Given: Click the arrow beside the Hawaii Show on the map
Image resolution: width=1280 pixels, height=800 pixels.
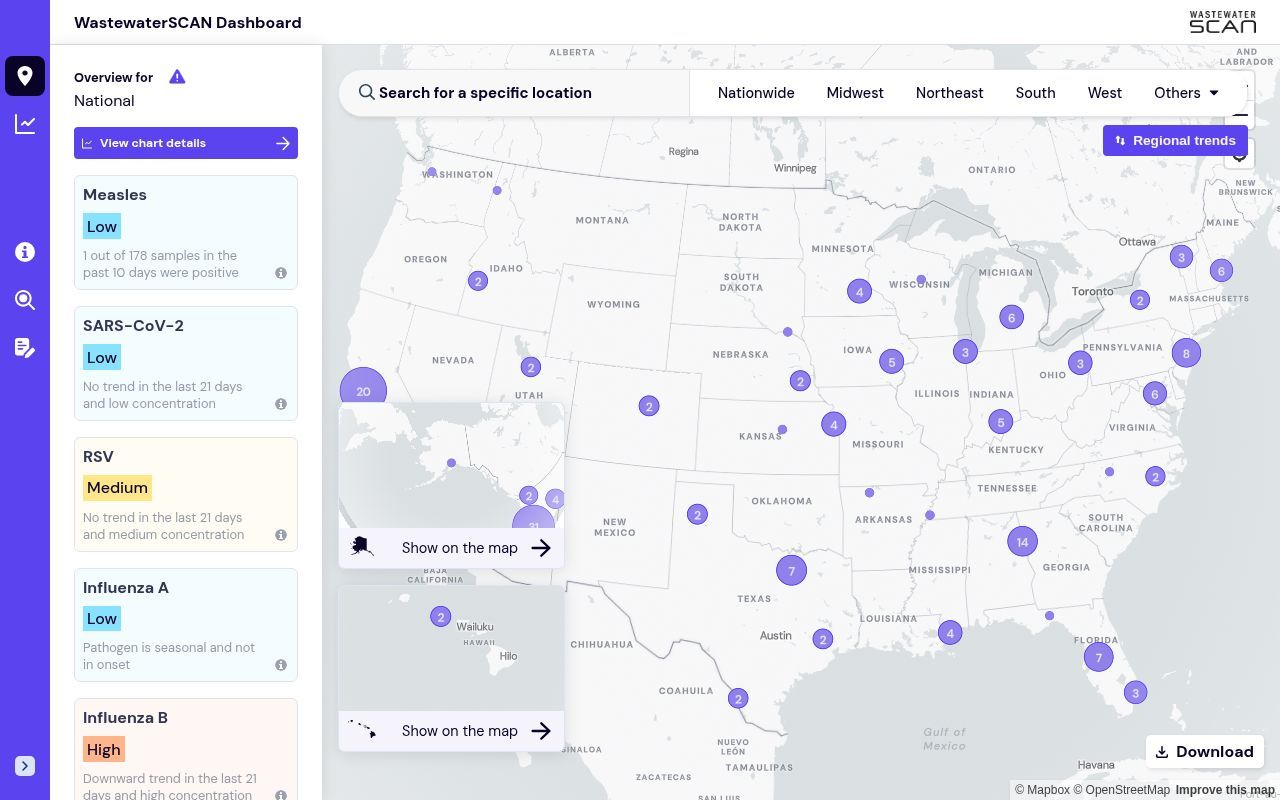Looking at the screenshot, I should (541, 731).
